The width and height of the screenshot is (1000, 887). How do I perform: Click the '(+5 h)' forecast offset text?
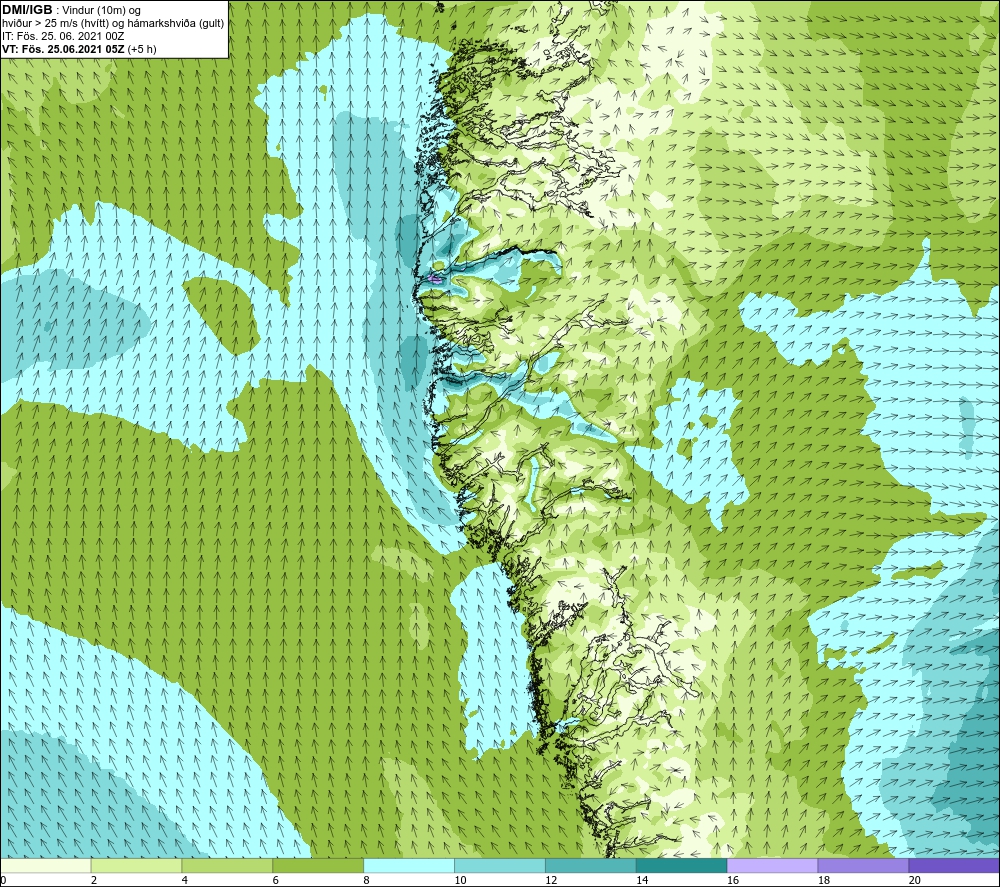point(142,49)
